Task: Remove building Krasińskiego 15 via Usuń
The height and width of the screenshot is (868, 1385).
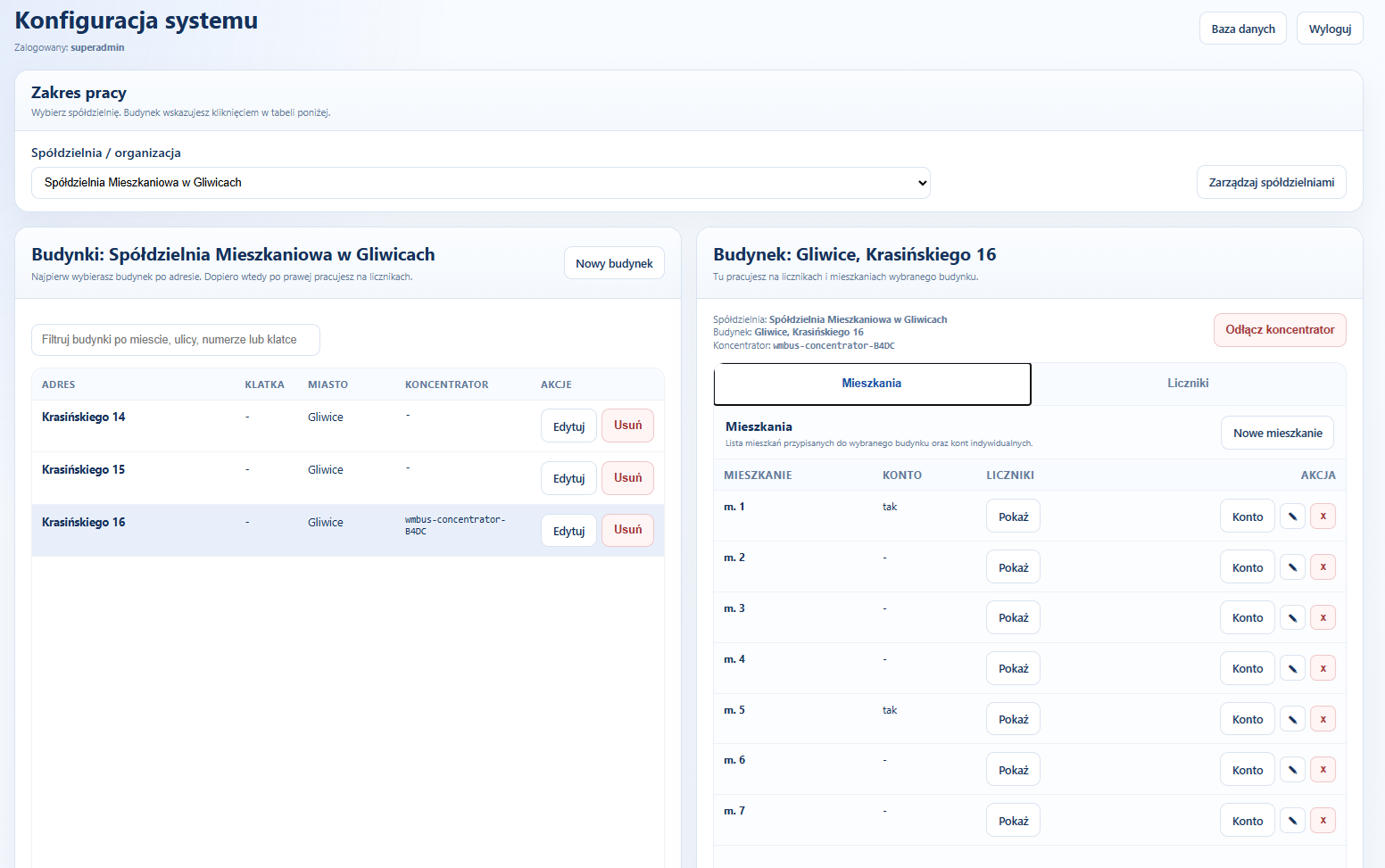Action: (627, 478)
